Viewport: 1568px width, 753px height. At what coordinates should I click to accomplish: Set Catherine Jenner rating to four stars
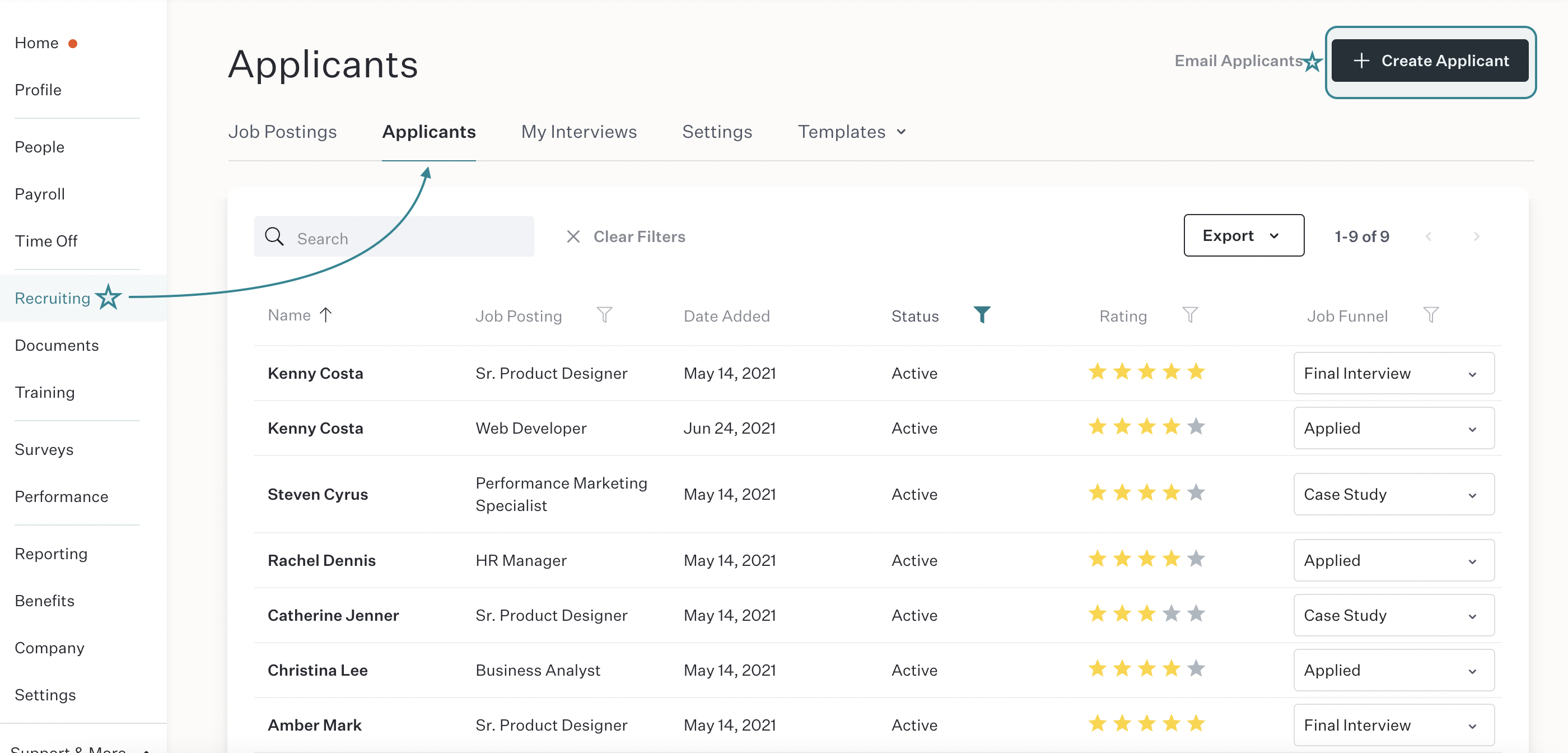[x=1171, y=613]
